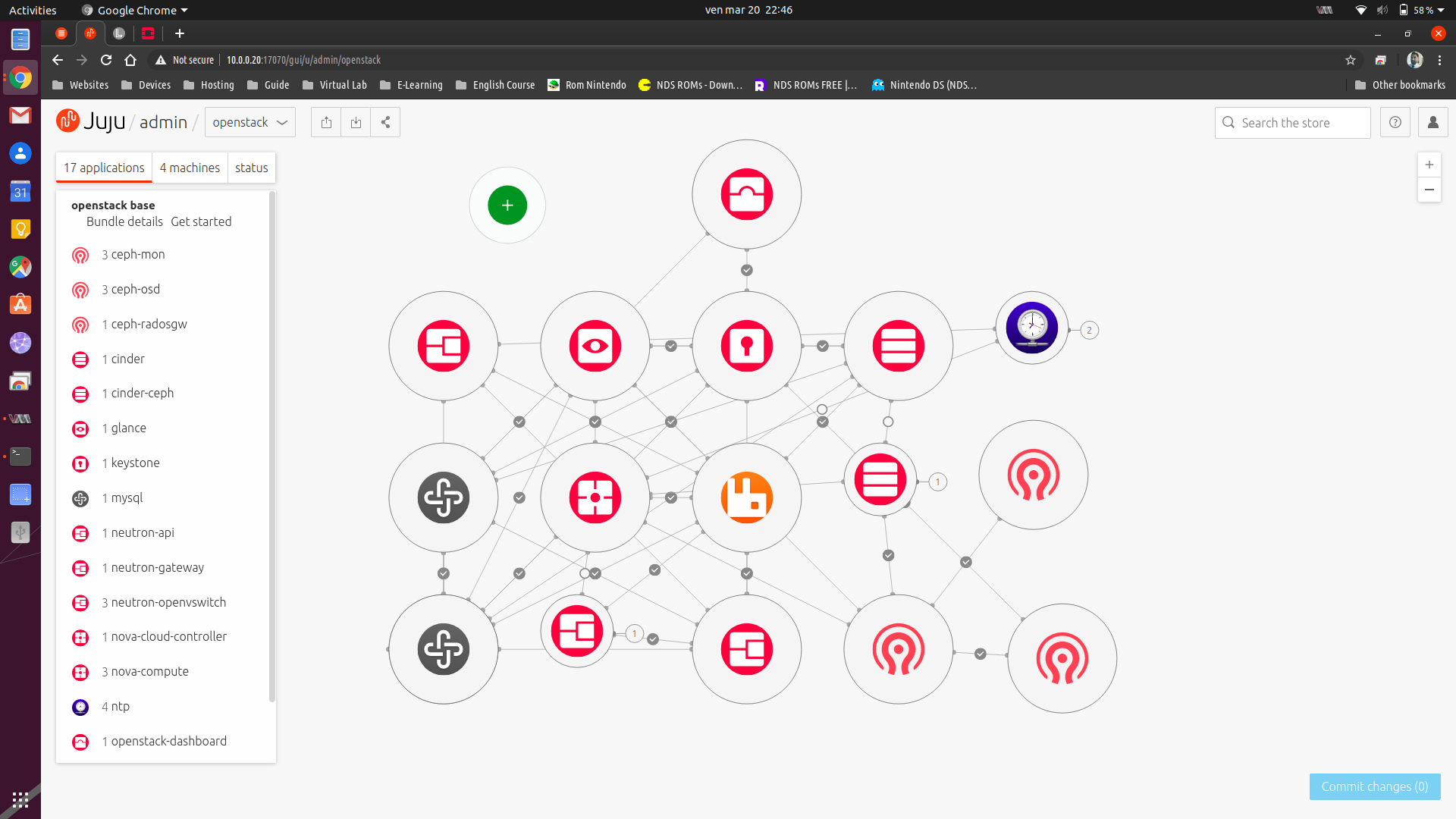Image resolution: width=1456 pixels, height=819 pixels.
Task: Open the Virtual Lab bookmarks folder
Action: (334, 85)
